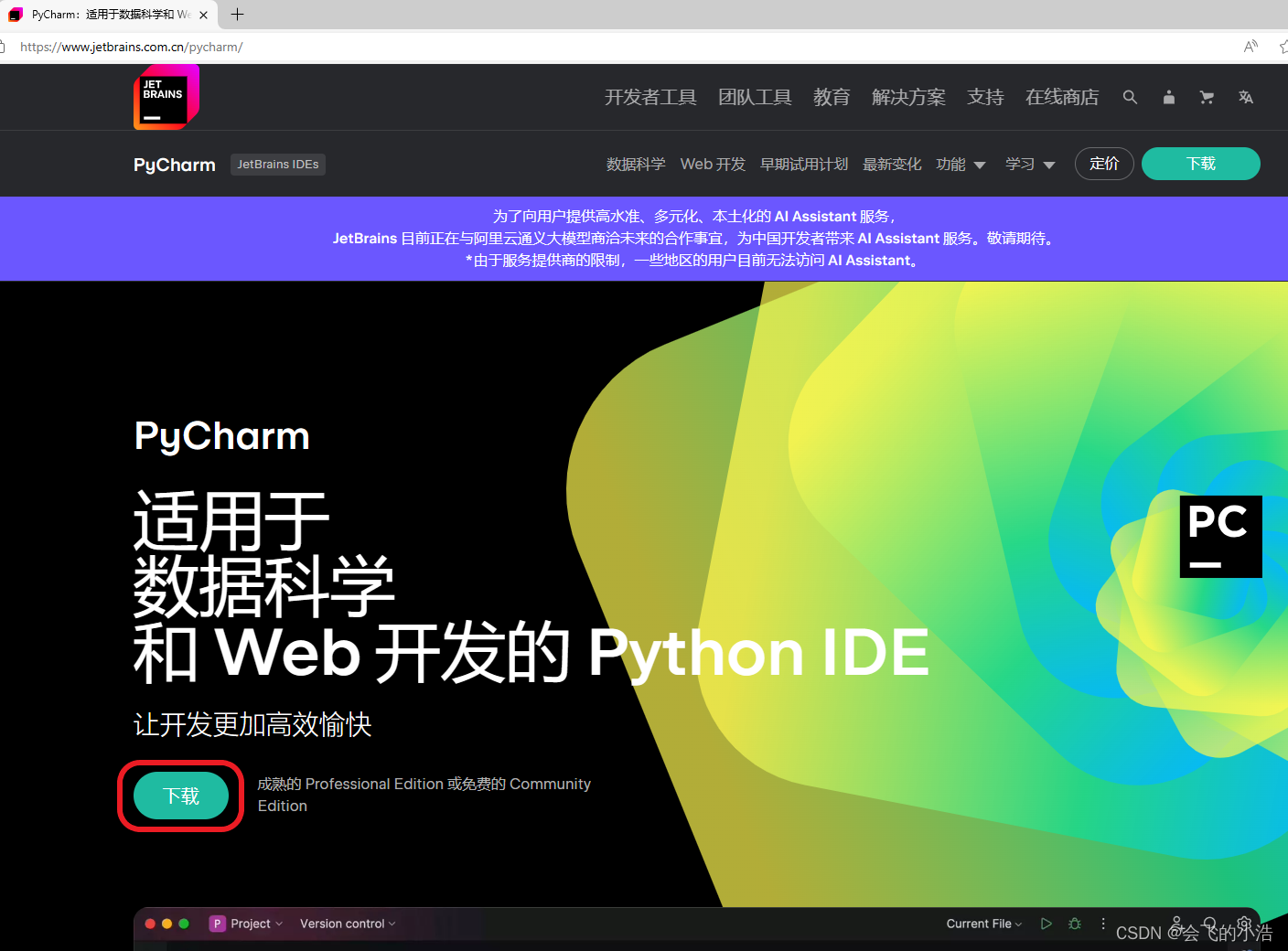This screenshot has height=951, width=1288.
Task: Click the banner line starting 为了向用户提供高水准
Action: [x=695, y=216]
